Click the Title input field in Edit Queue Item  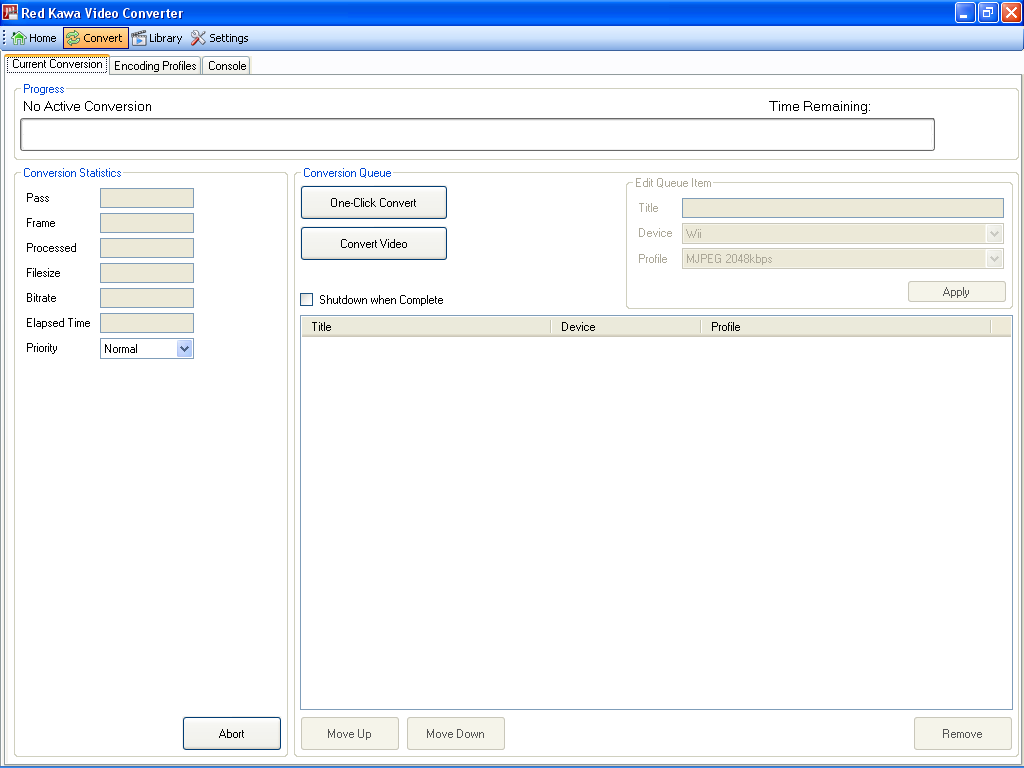tap(842, 208)
